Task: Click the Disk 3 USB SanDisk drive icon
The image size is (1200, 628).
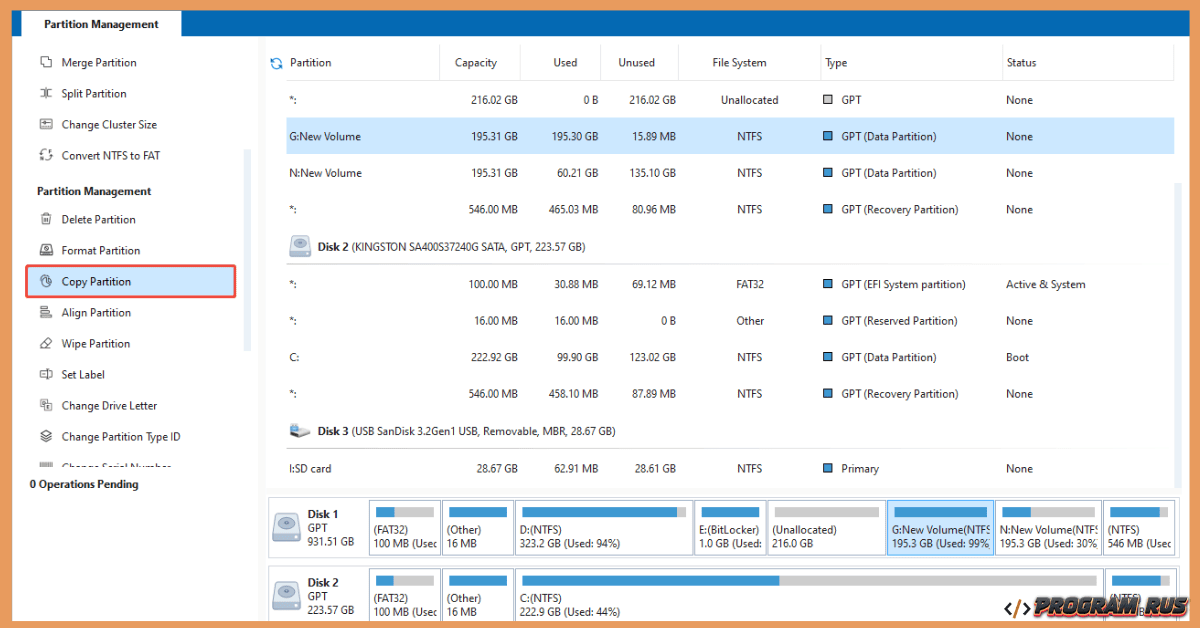Action: tap(300, 430)
